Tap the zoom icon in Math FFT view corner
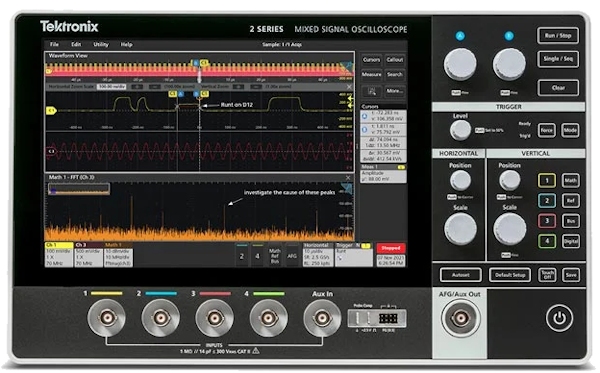This screenshot has height=373, width=600. point(347,188)
